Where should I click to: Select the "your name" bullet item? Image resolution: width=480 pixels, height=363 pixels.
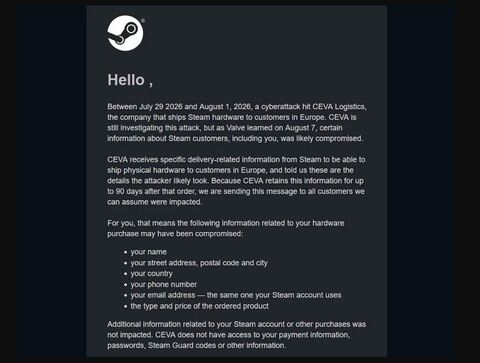click(x=148, y=252)
